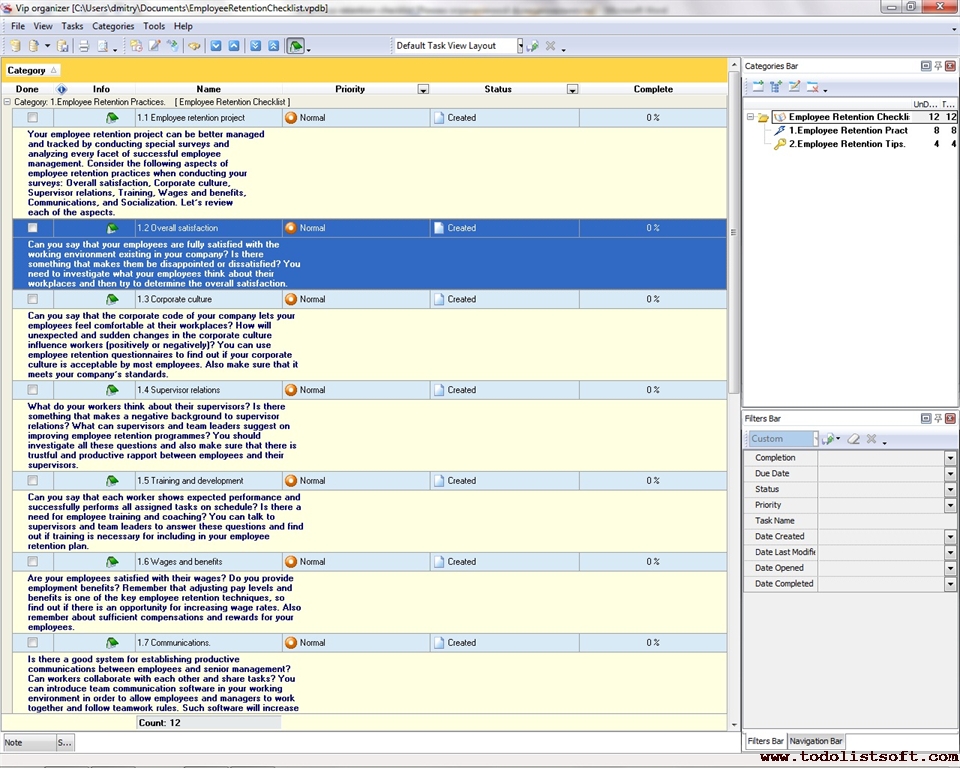This screenshot has height=768, width=960.
Task: Check the Done box for Employee retention project
Action: coord(33,118)
